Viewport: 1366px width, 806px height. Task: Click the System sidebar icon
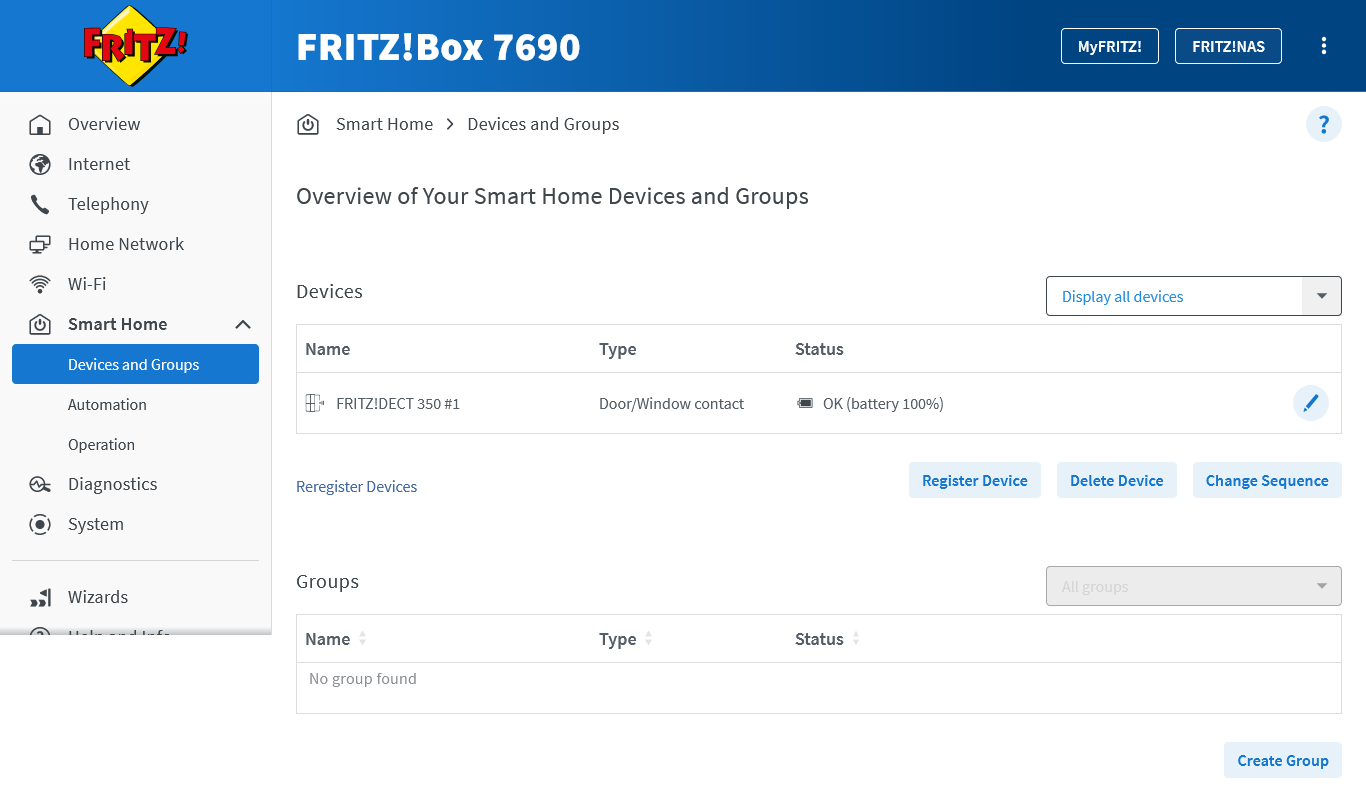(40, 524)
